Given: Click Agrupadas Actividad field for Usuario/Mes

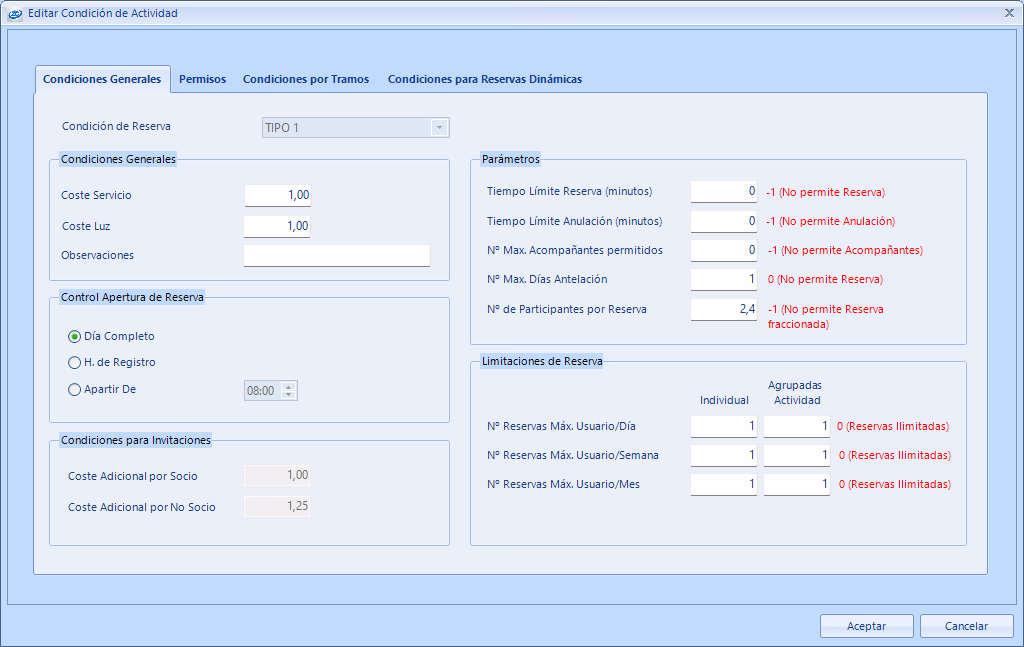Looking at the screenshot, I should pyautogui.click(x=796, y=485).
